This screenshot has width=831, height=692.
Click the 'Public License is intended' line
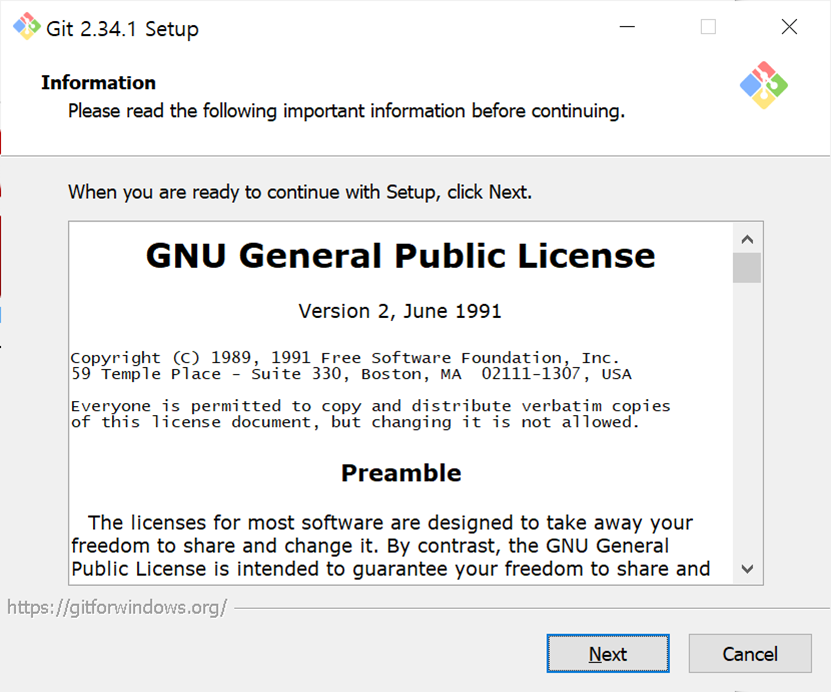tap(391, 569)
